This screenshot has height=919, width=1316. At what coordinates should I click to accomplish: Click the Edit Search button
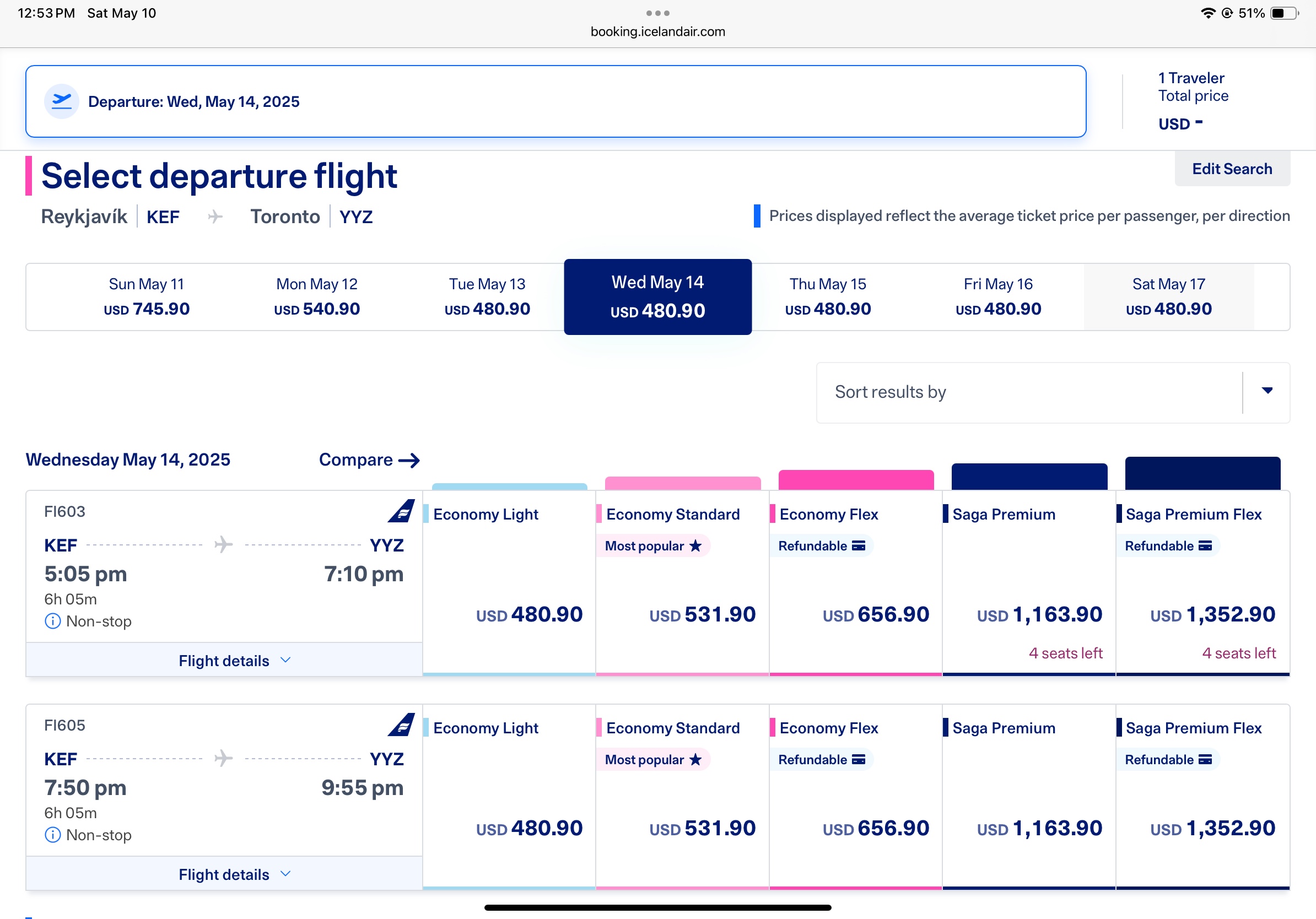(1232, 169)
